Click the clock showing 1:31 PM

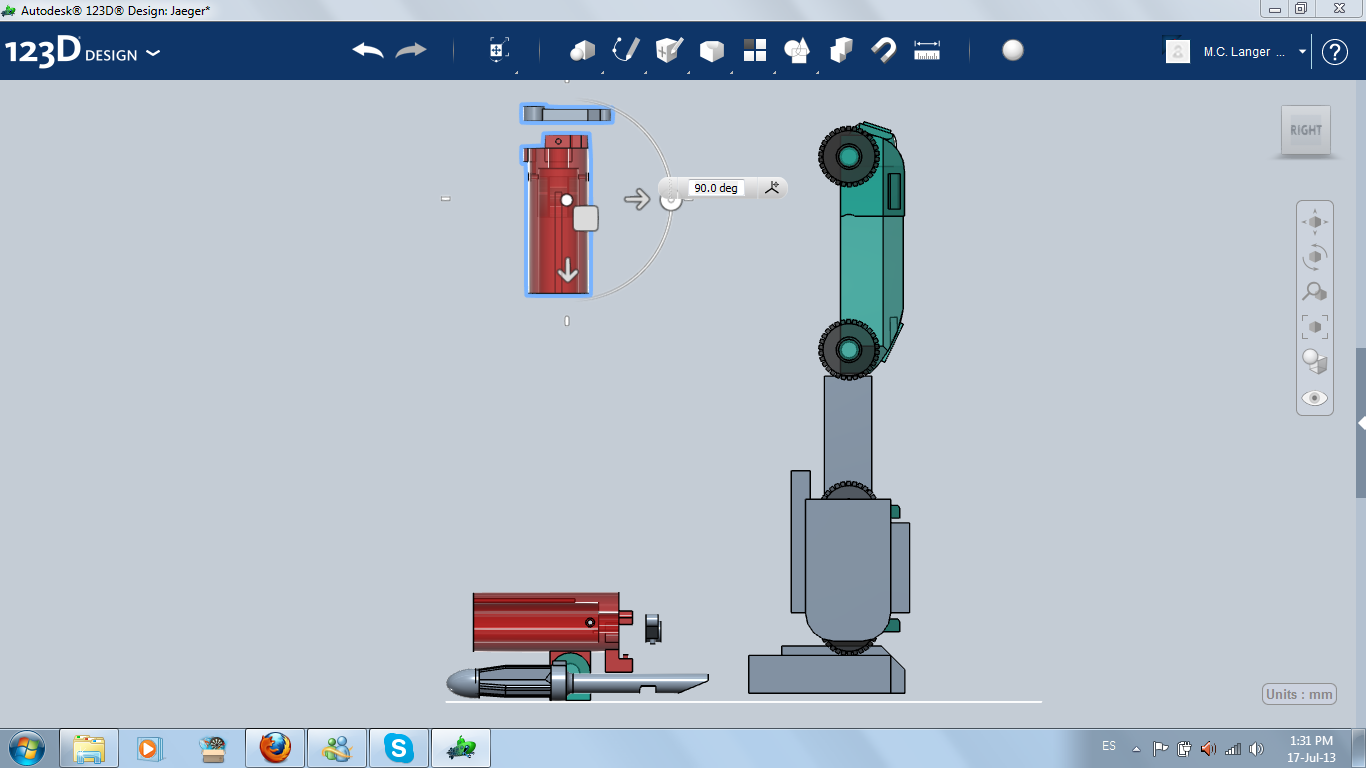(1311, 748)
